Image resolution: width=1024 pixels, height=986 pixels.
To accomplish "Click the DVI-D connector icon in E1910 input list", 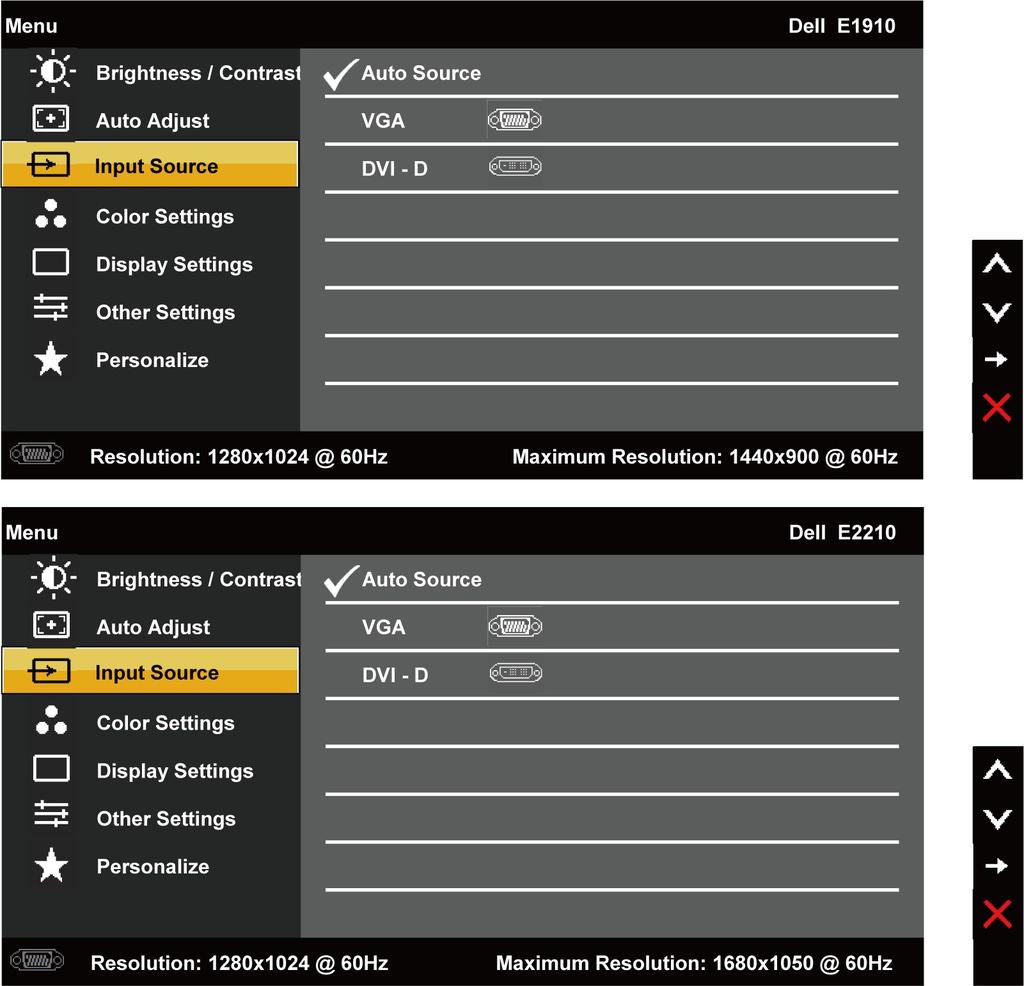I will (x=515, y=167).
